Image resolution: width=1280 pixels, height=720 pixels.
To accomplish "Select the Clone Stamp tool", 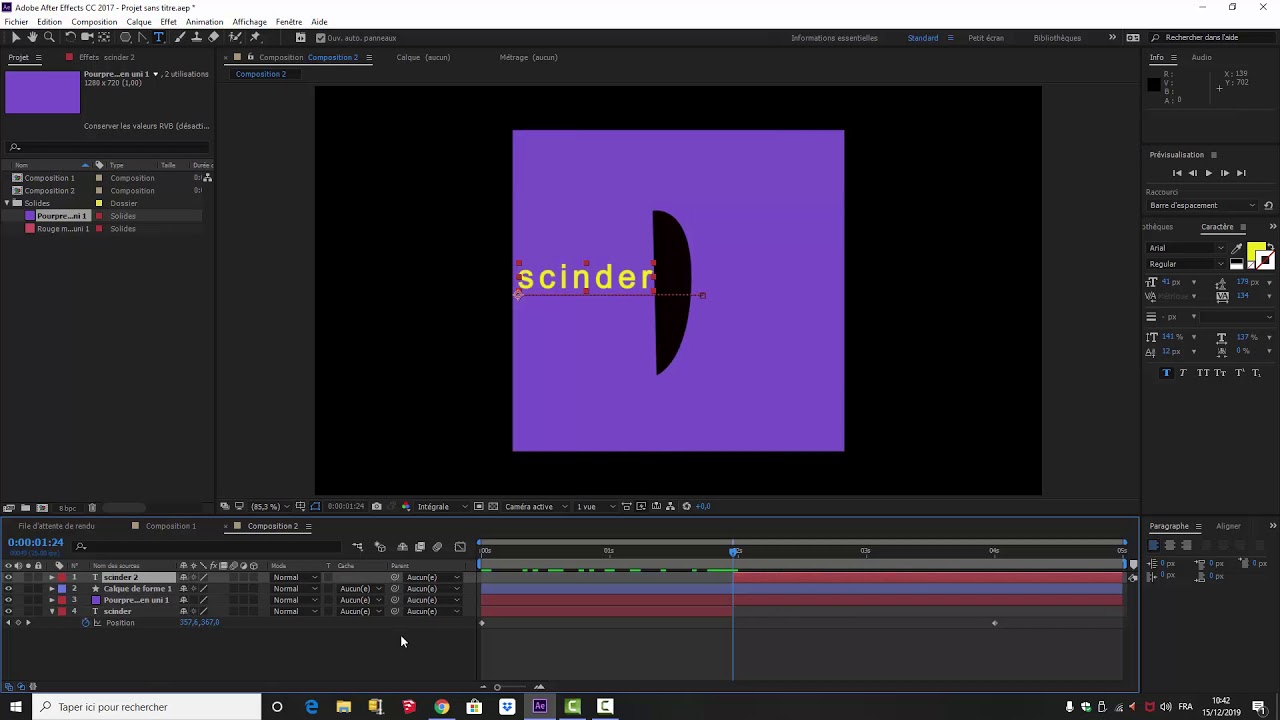I will pos(196,38).
